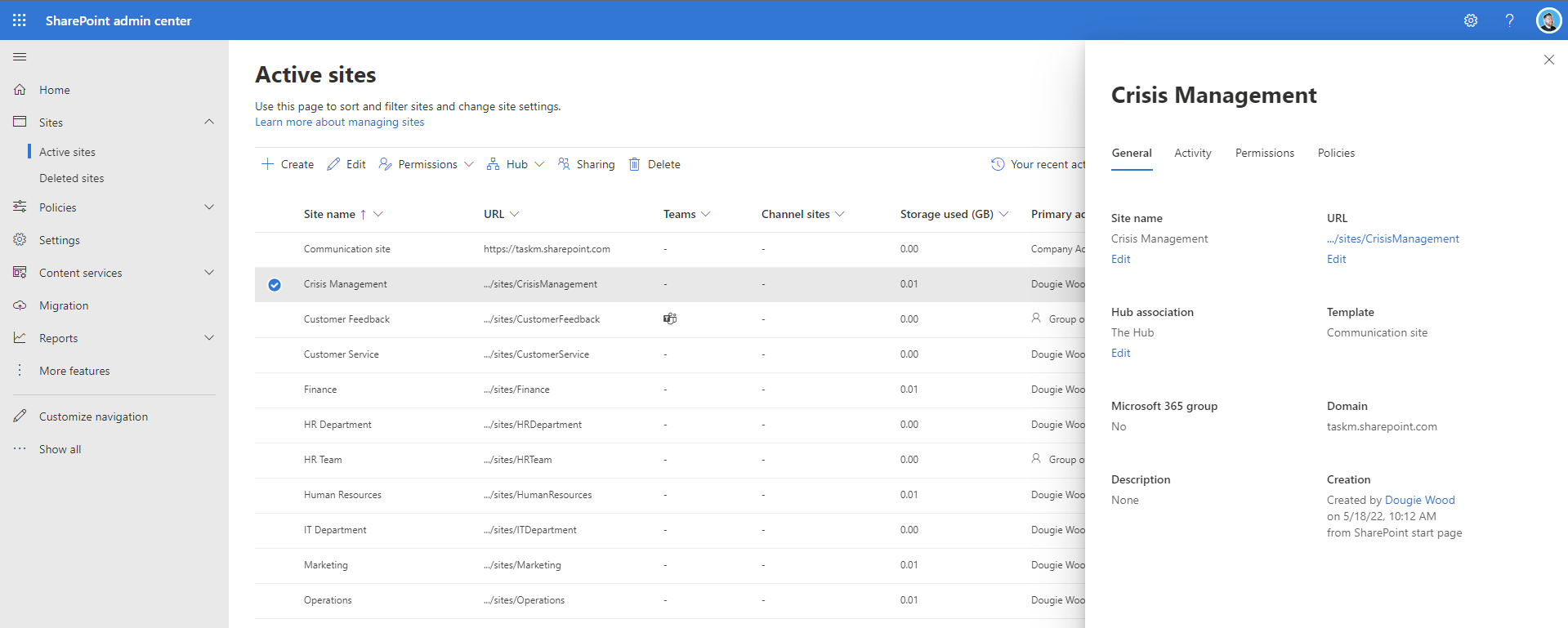Collapse the navigation hamburger menu

(x=20, y=57)
